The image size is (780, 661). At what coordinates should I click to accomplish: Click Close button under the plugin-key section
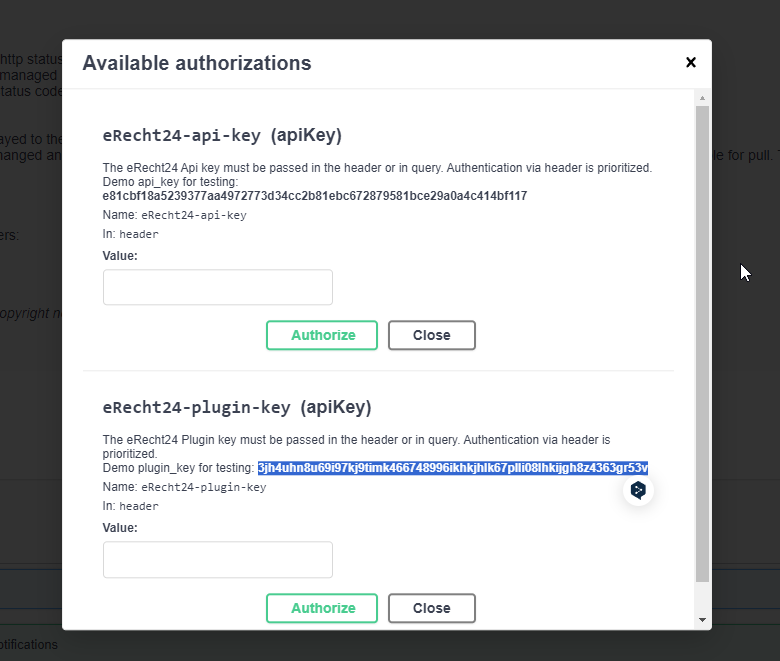pyautogui.click(x=431, y=608)
